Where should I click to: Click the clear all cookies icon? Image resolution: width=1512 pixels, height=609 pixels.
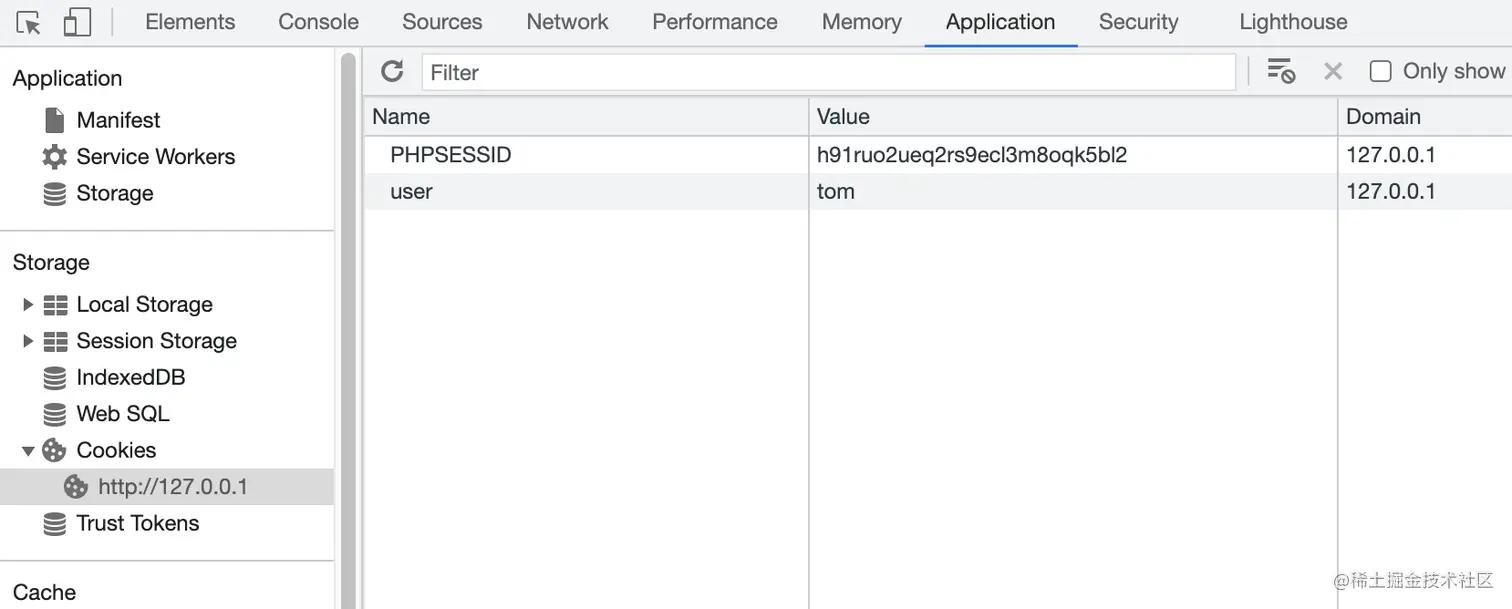1281,71
